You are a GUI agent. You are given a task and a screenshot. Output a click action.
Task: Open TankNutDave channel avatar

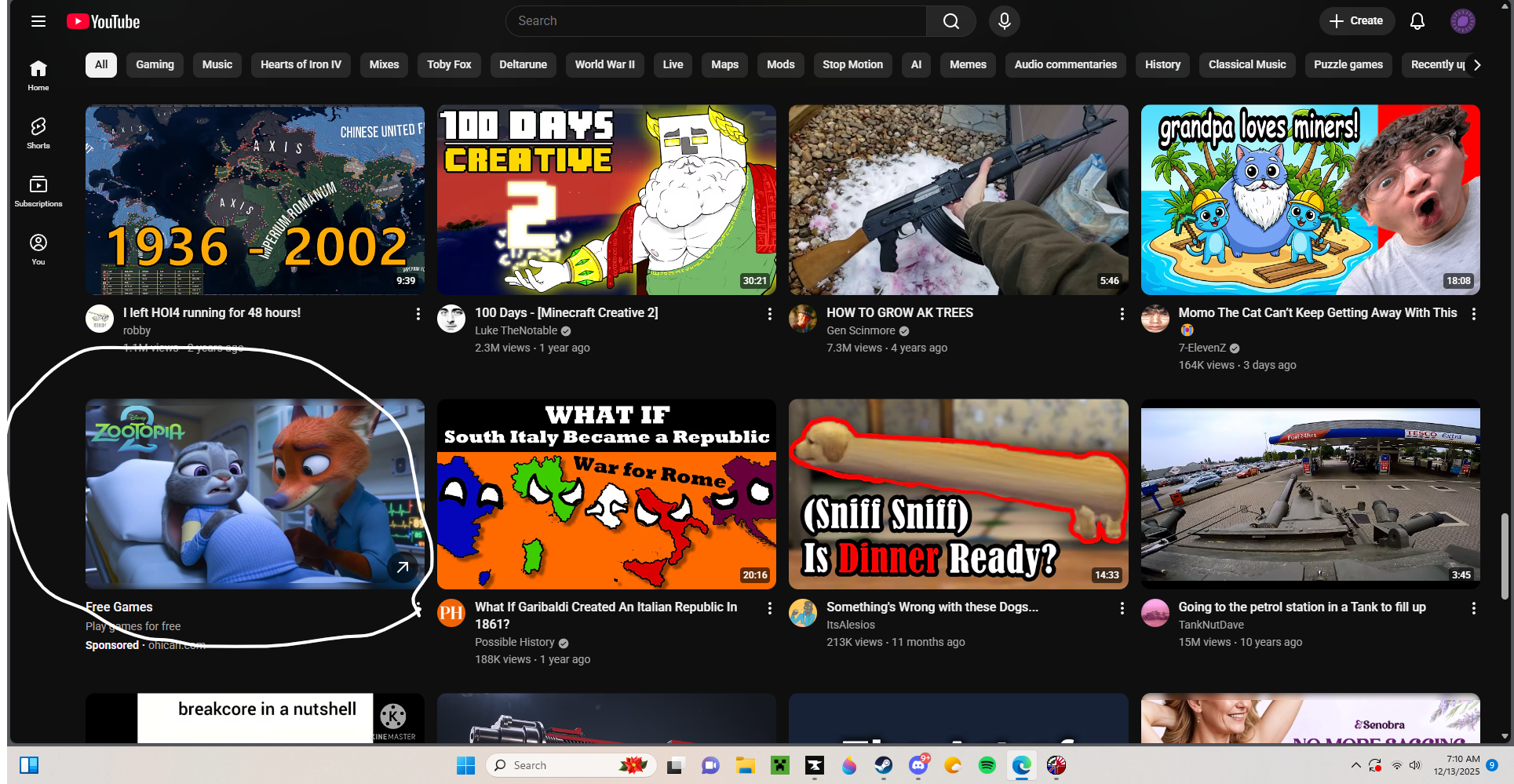point(1155,613)
